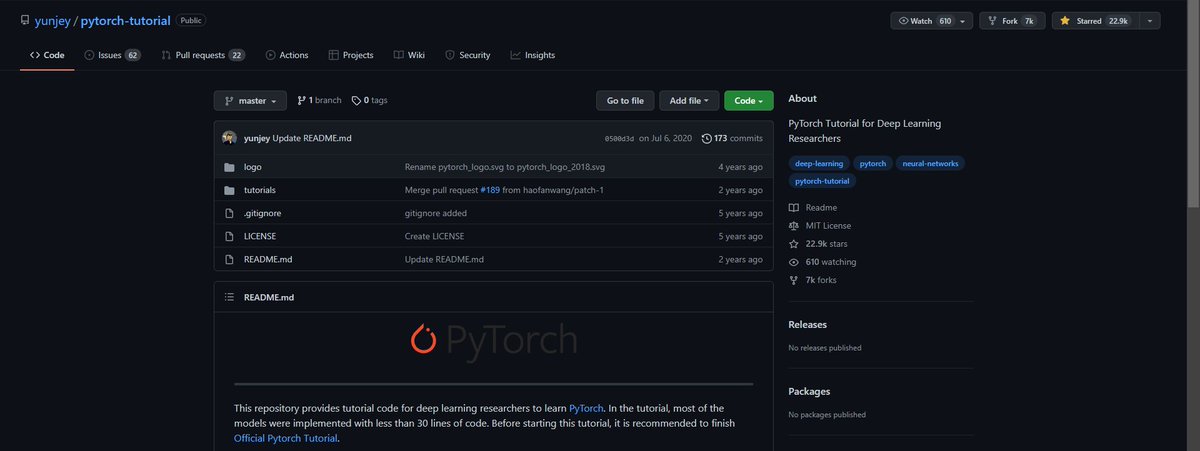Viewport: 1200px width, 451px height.
Task: Click the branch icon beside 1 branch
Action: [x=301, y=100]
